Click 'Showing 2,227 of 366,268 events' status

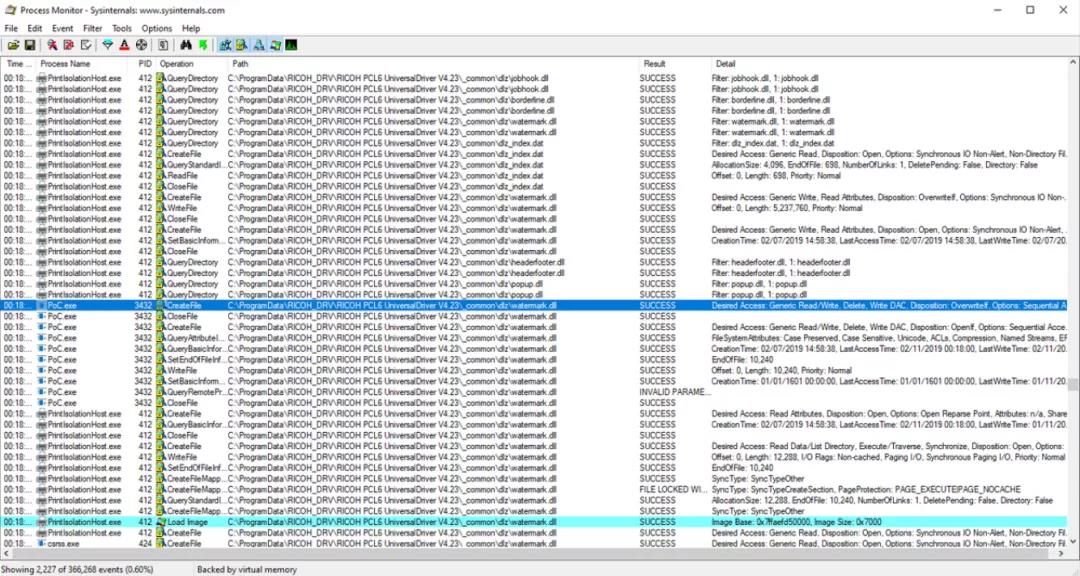point(76,570)
